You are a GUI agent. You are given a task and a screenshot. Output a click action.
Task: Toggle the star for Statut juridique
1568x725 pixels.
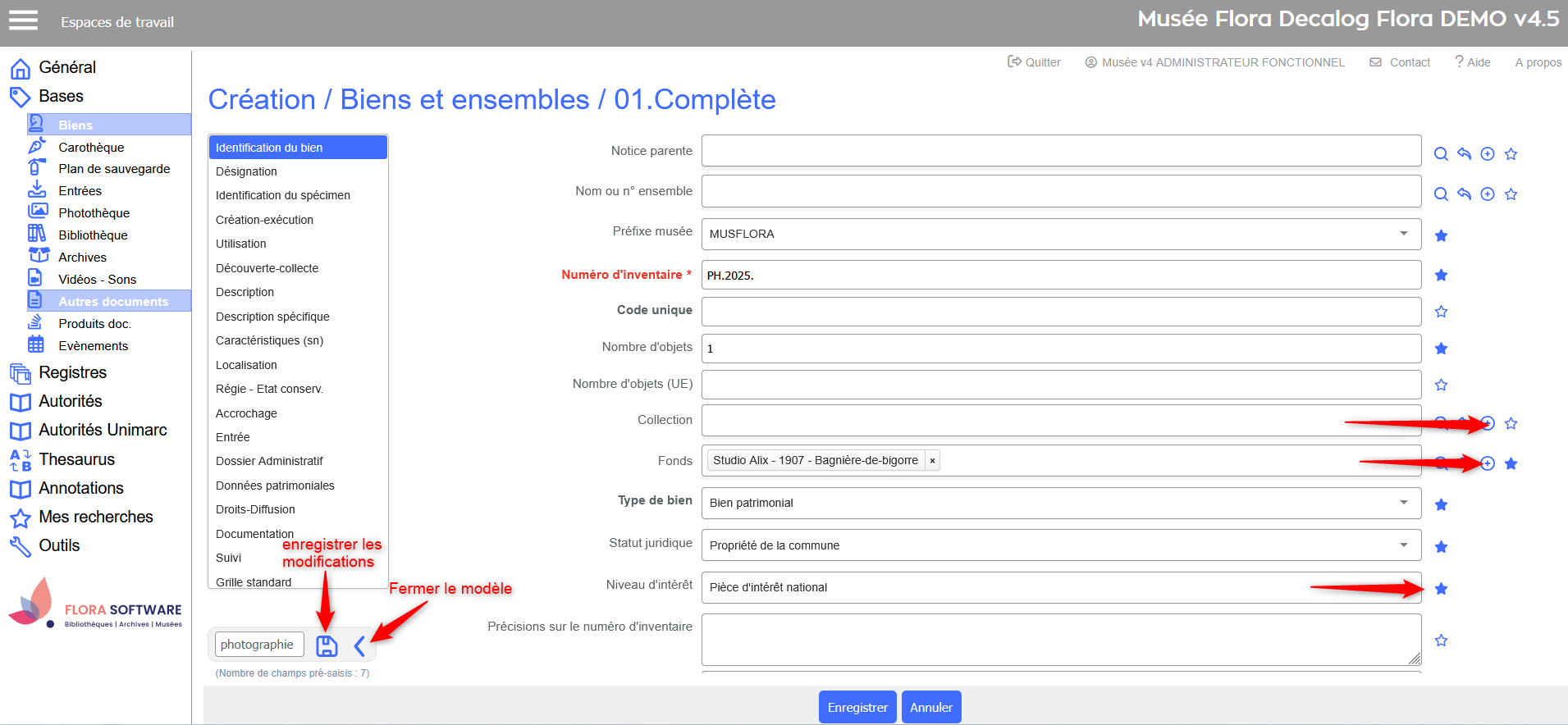pyautogui.click(x=1441, y=547)
